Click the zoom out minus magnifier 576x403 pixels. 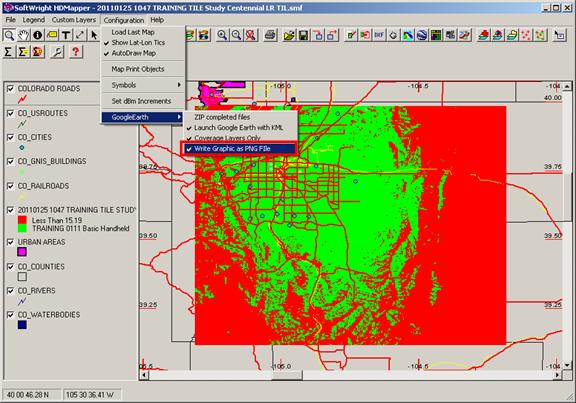pos(236,35)
